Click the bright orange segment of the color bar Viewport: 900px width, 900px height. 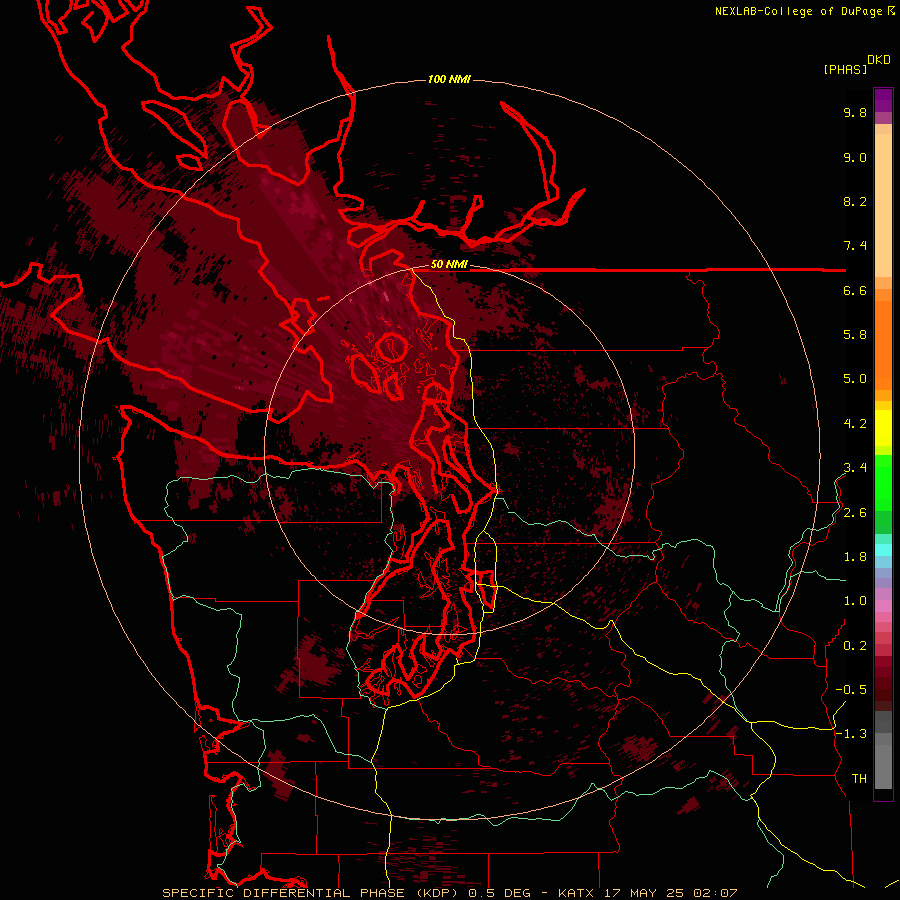[x=883, y=344]
